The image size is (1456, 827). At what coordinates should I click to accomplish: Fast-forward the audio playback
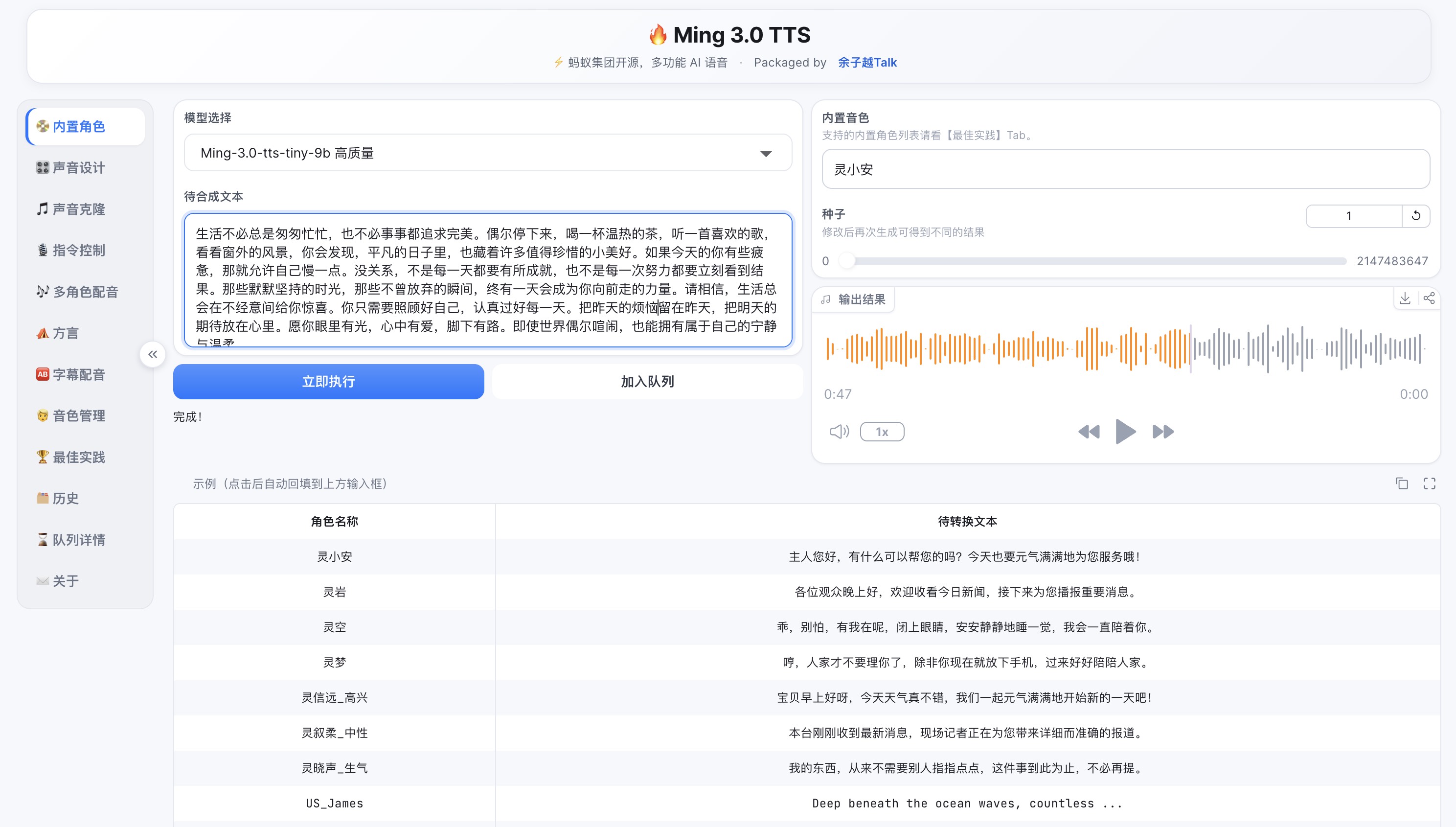click(1163, 432)
